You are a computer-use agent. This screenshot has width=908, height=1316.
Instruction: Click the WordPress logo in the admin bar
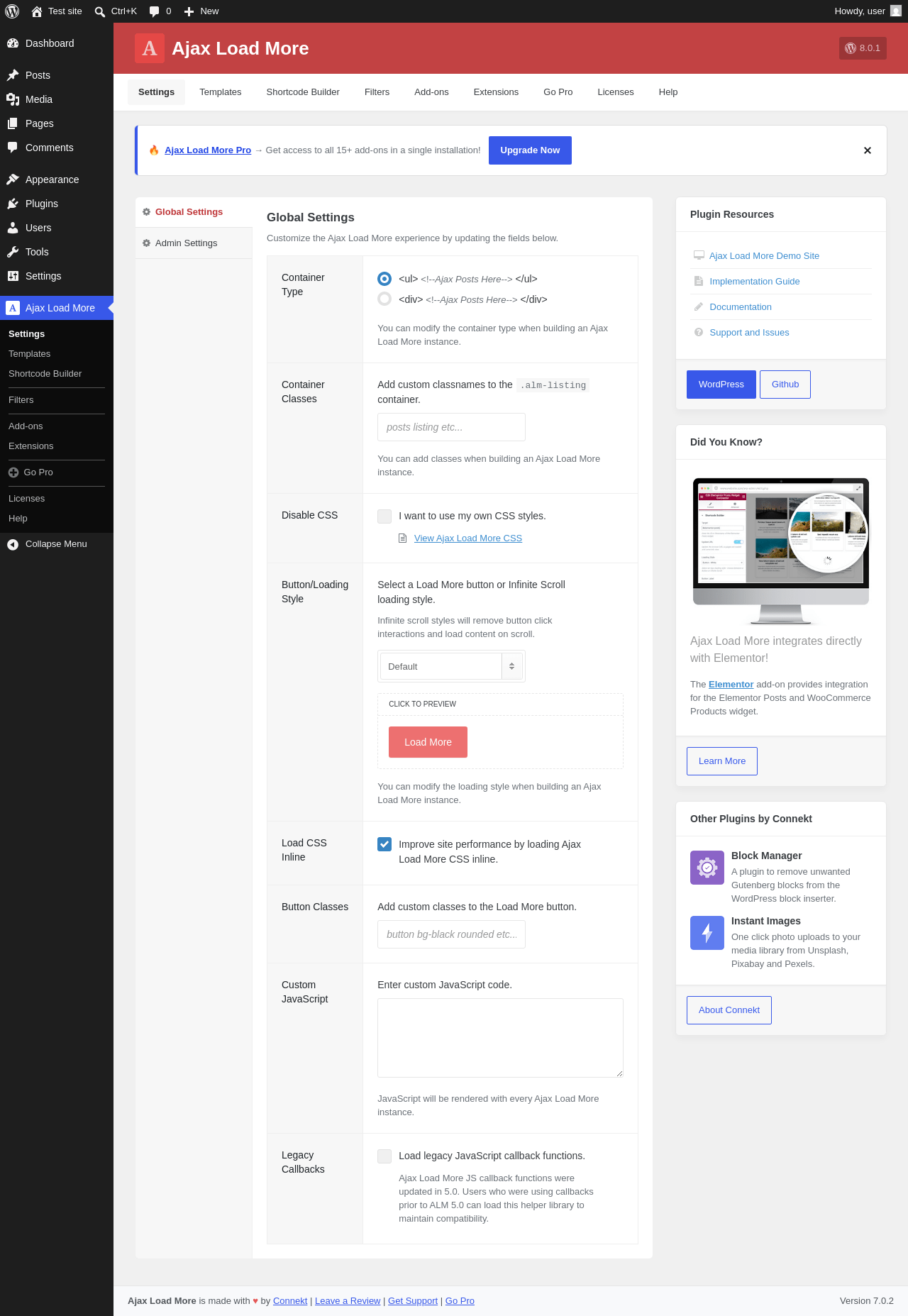pos(12,11)
